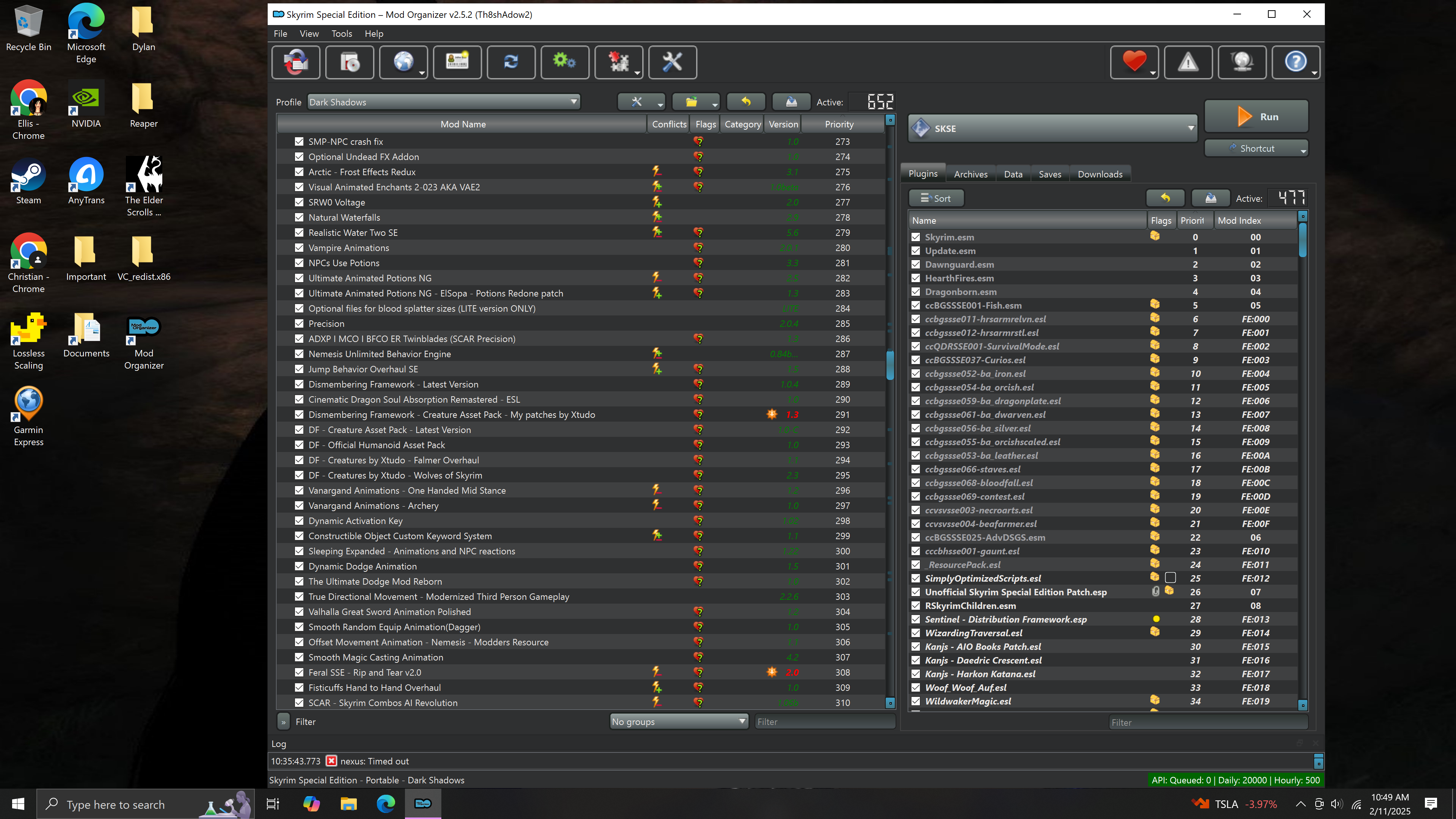Image resolution: width=1456 pixels, height=819 pixels.
Task: Click the Sort plugins button
Action: [935, 198]
